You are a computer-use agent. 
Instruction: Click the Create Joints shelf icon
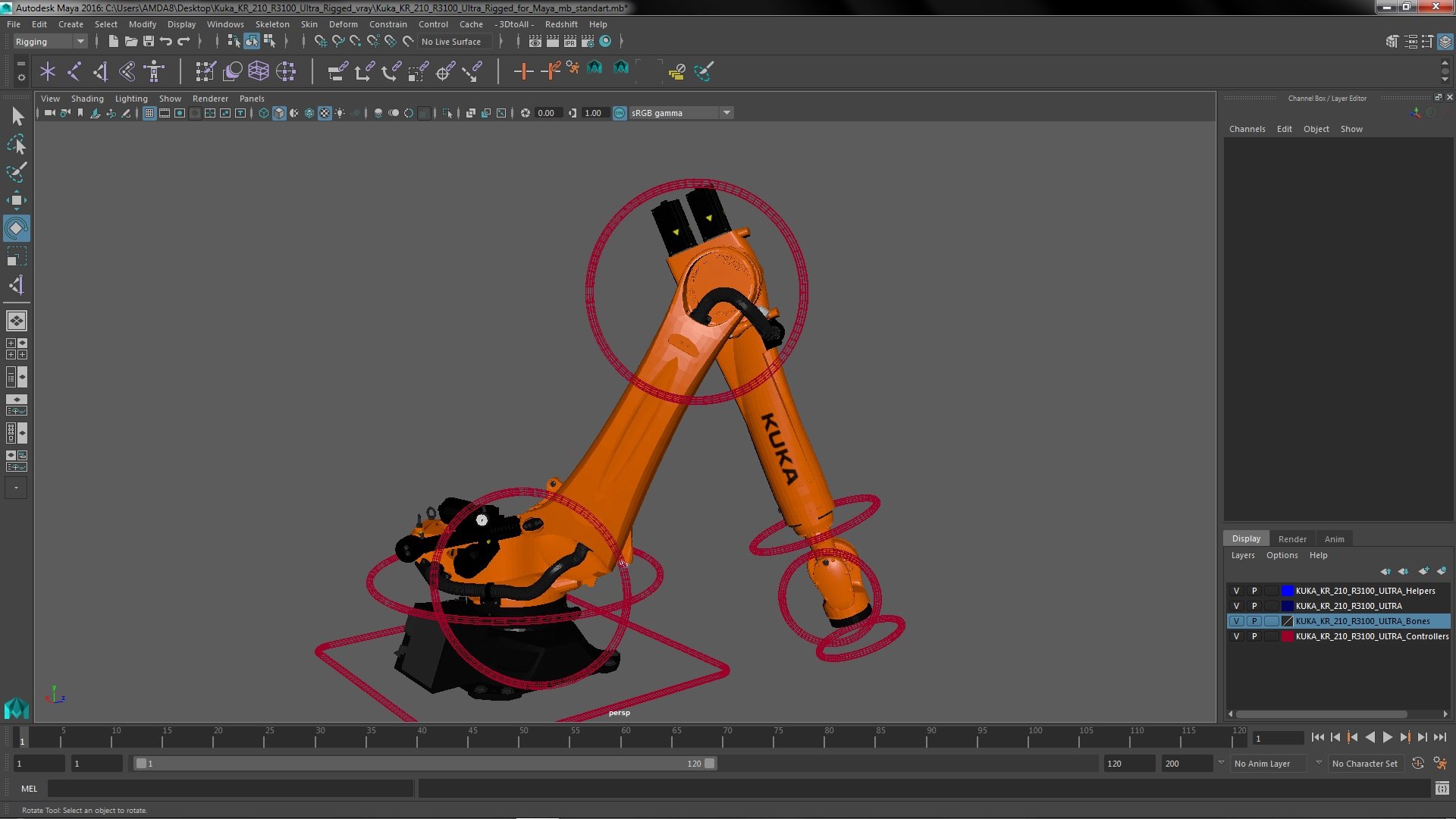pos(74,71)
